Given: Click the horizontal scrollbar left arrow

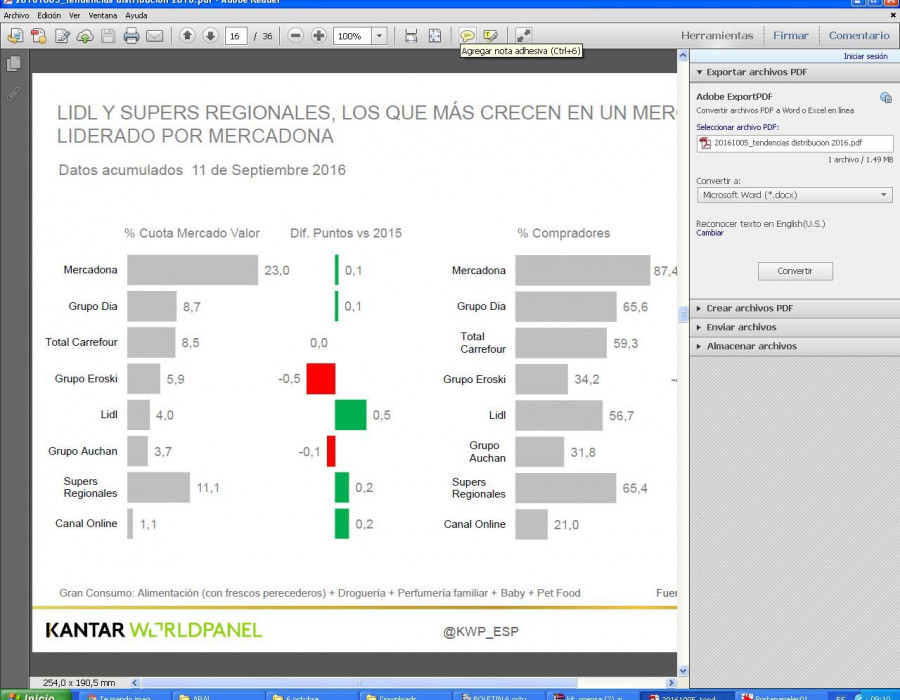Looking at the screenshot, I should [134, 683].
